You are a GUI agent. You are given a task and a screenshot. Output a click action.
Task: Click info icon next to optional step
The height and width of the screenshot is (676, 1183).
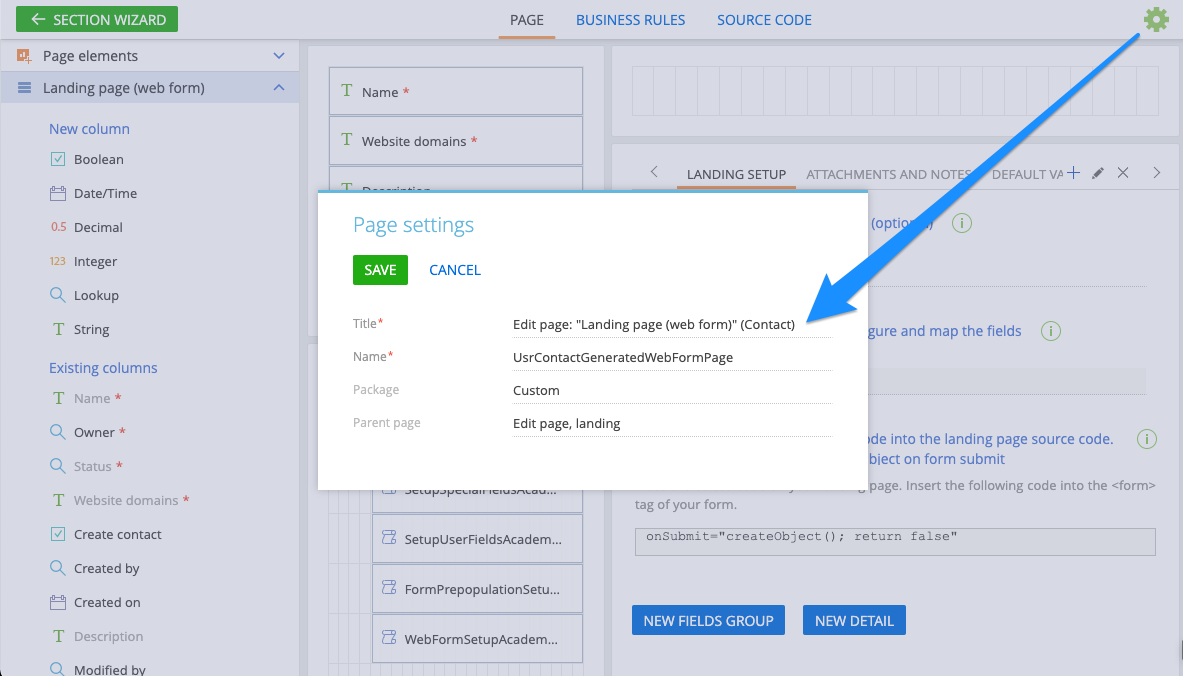coord(961,223)
